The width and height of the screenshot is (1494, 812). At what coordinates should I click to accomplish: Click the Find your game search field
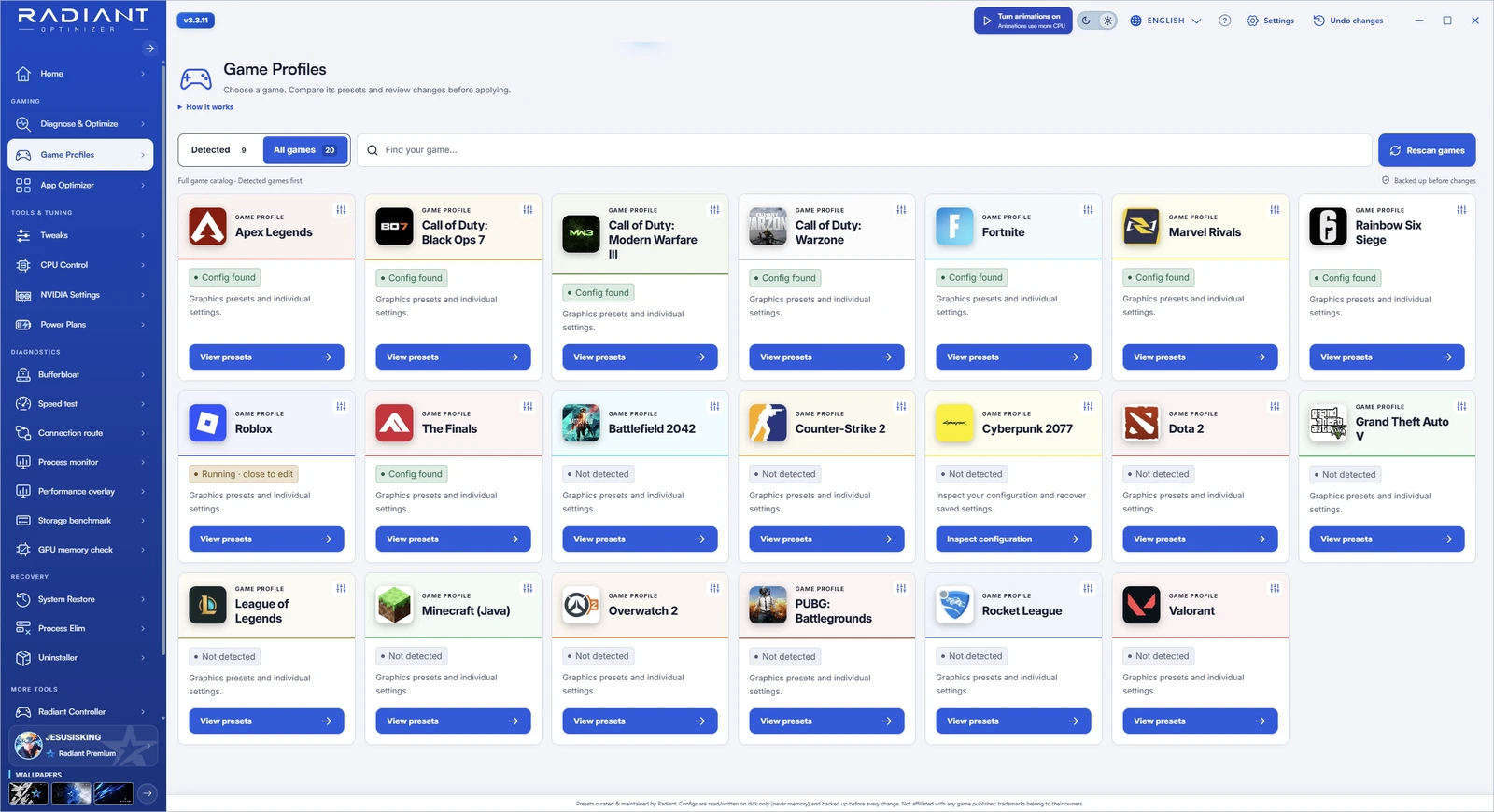865,150
